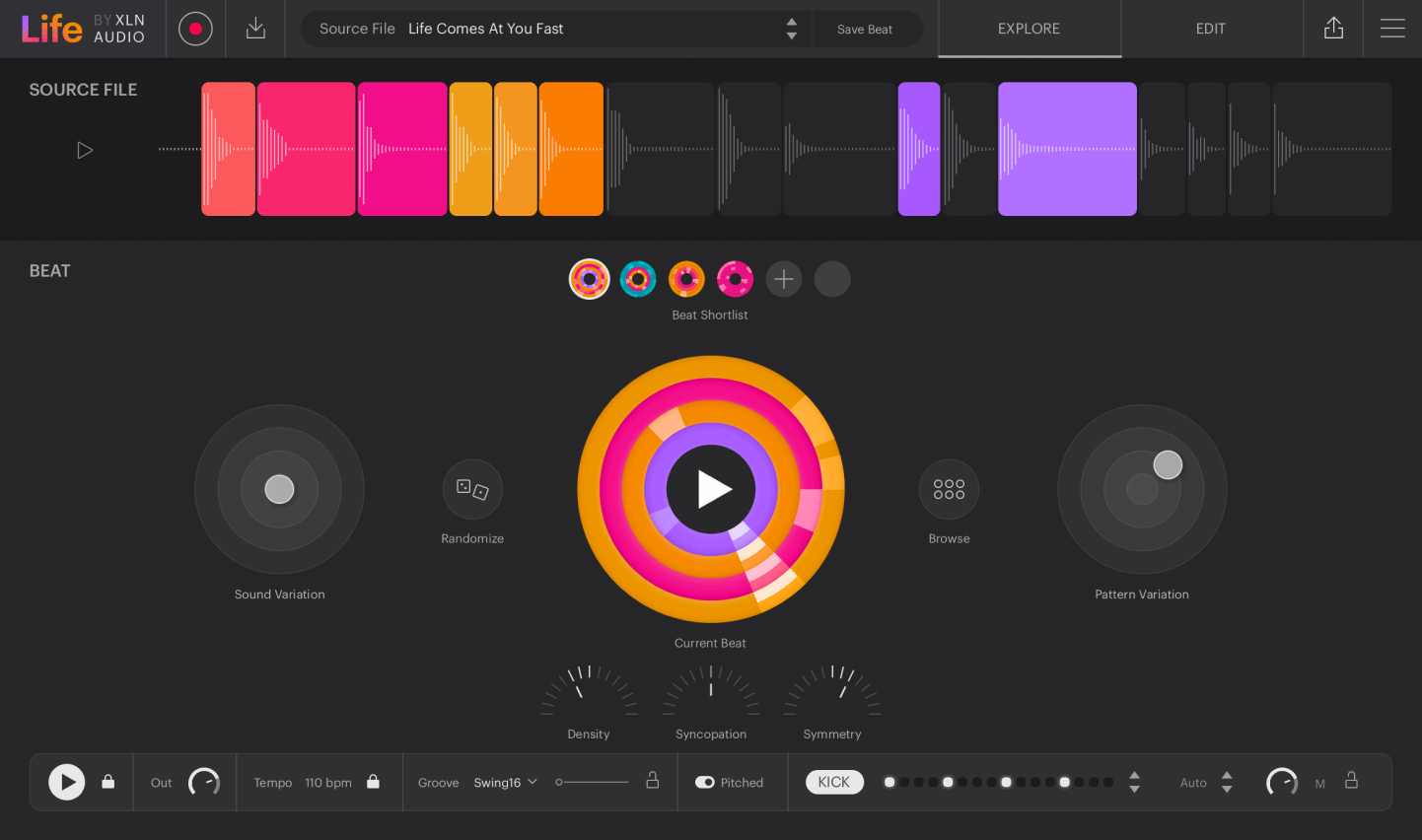Viewport: 1422px width, 840px height.
Task: Open the Source File selector arrows
Action: [x=791, y=29]
